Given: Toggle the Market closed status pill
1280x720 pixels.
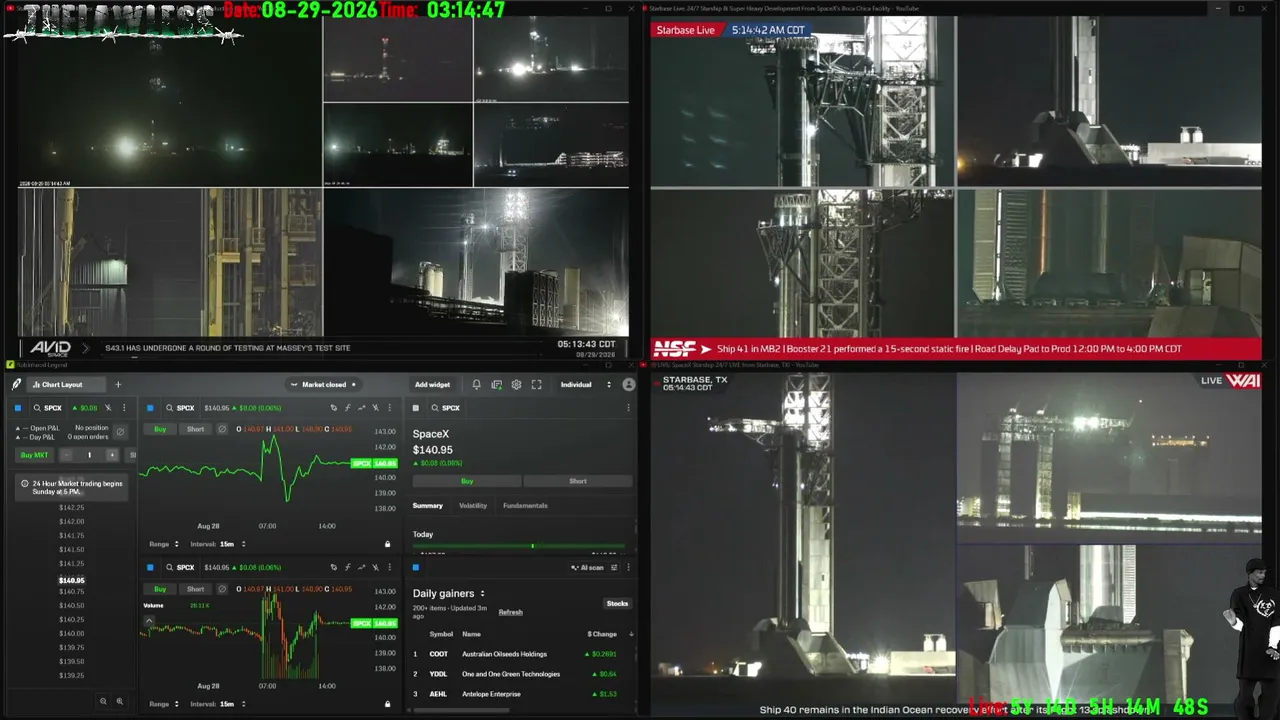Looking at the screenshot, I should [323, 385].
